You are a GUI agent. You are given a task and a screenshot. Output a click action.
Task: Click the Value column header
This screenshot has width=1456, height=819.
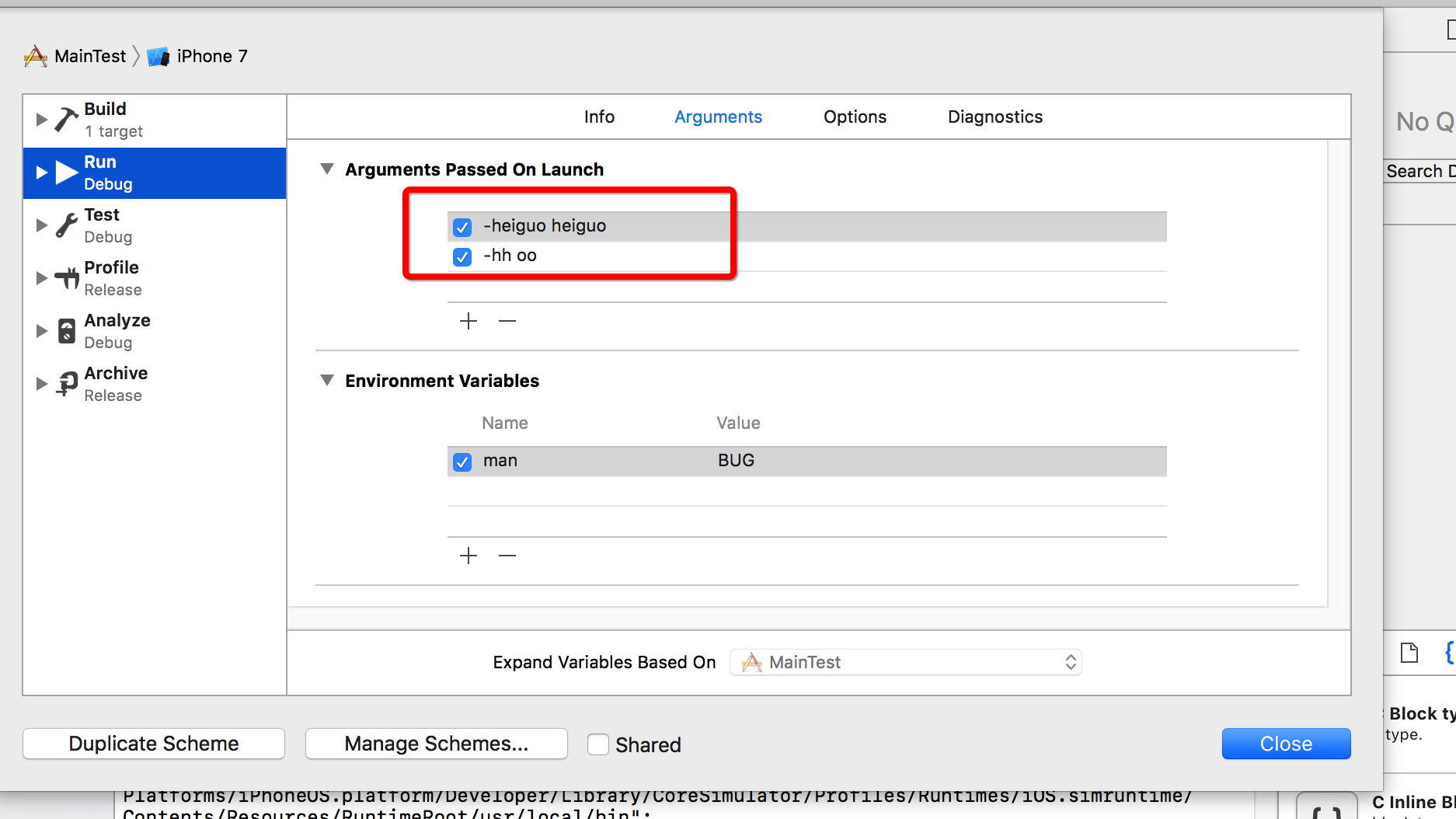738,423
